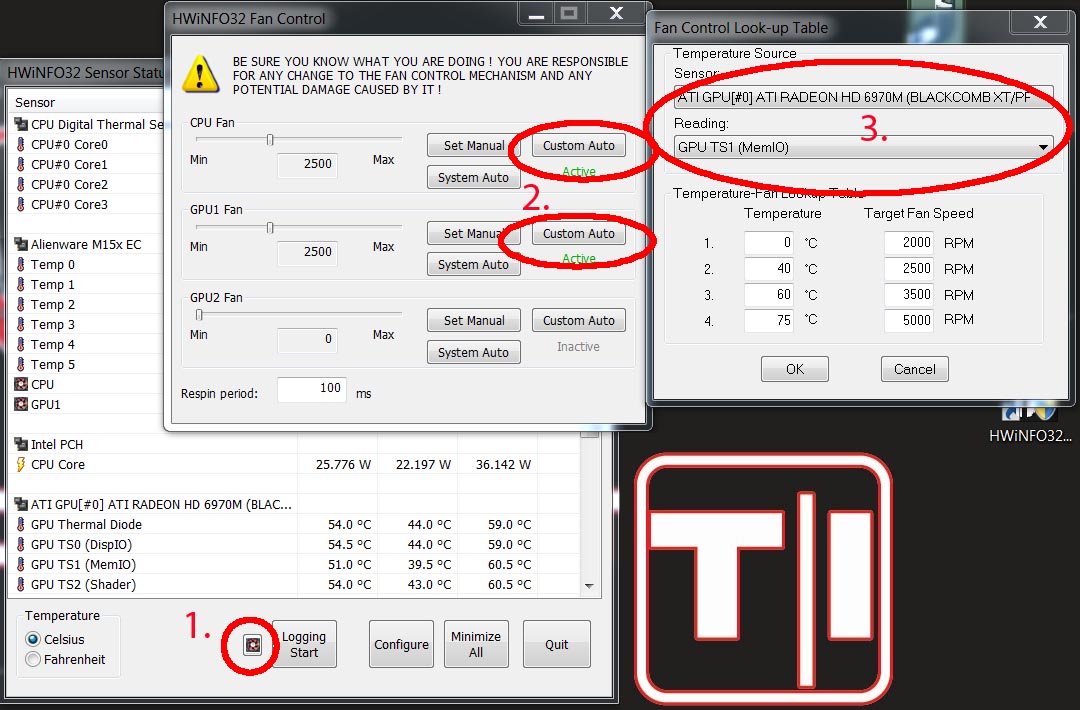
Task: Click the yellow warning icon in Fan Control
Action: click(x=200, y=74)
